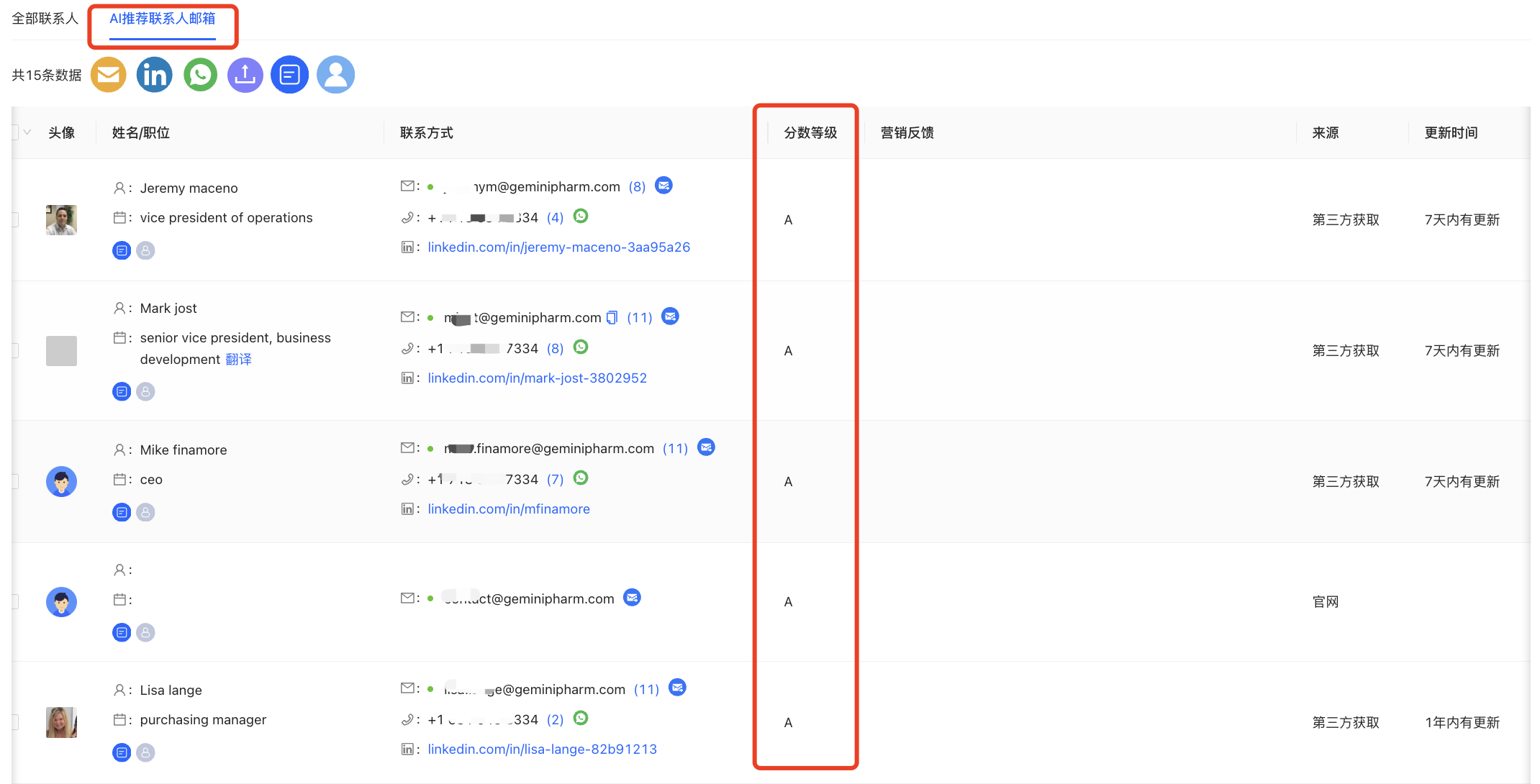Select the Mark jost row checkbox
The image size is (1540, 784).
click(x=14, y=350)
